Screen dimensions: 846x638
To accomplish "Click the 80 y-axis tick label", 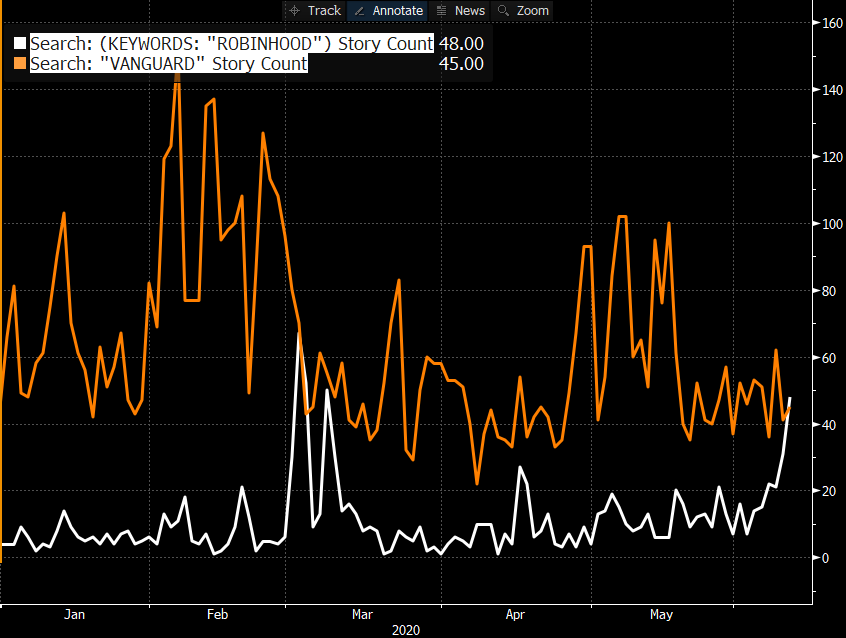I will tap(829, 291).
